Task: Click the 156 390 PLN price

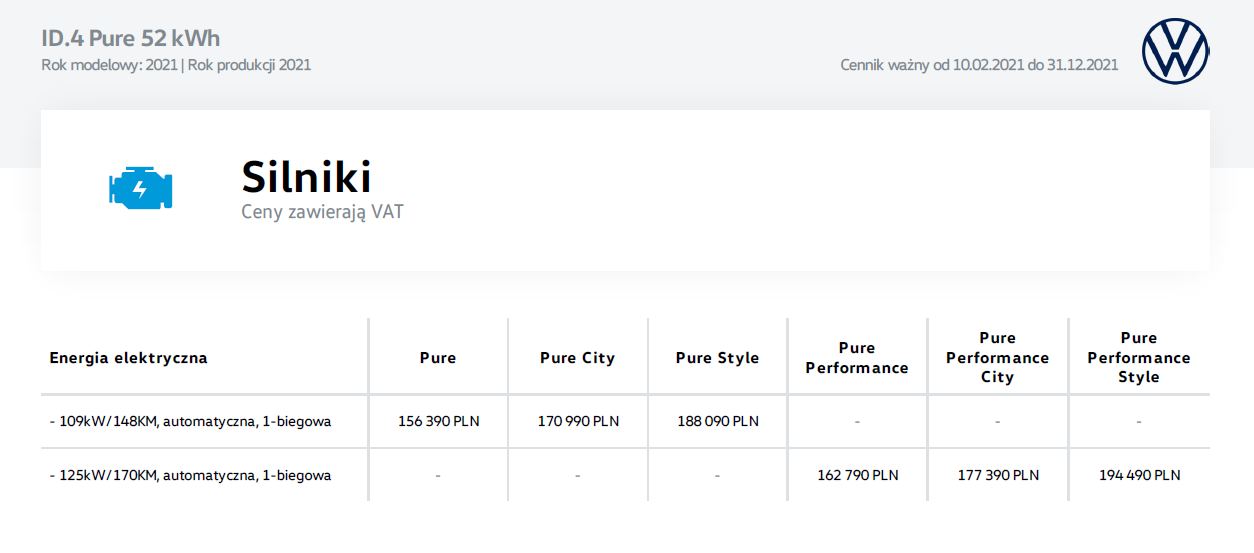Action: (x=438, y=421)
